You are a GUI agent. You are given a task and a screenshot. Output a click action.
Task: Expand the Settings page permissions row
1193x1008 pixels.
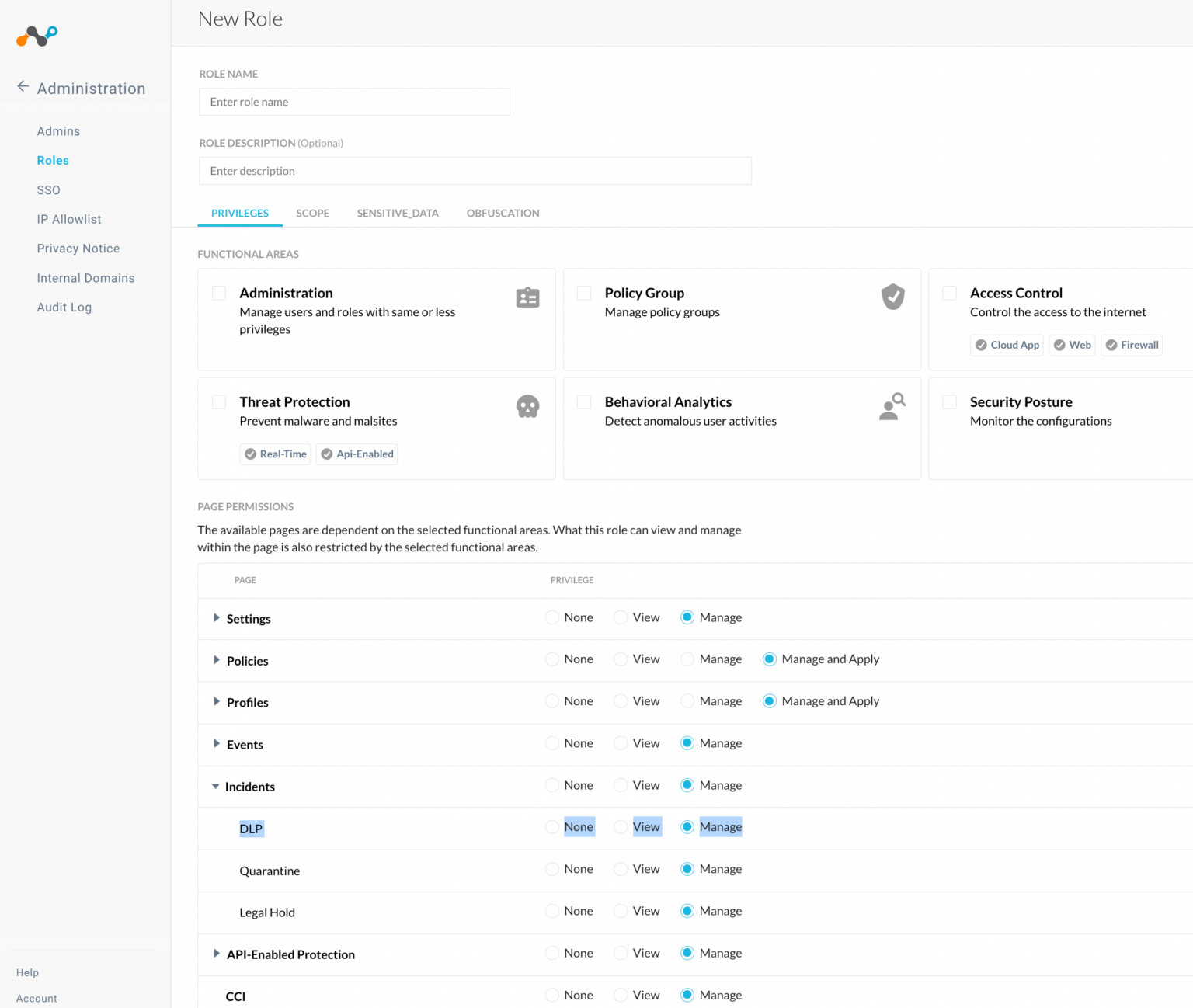coord(217,618)
